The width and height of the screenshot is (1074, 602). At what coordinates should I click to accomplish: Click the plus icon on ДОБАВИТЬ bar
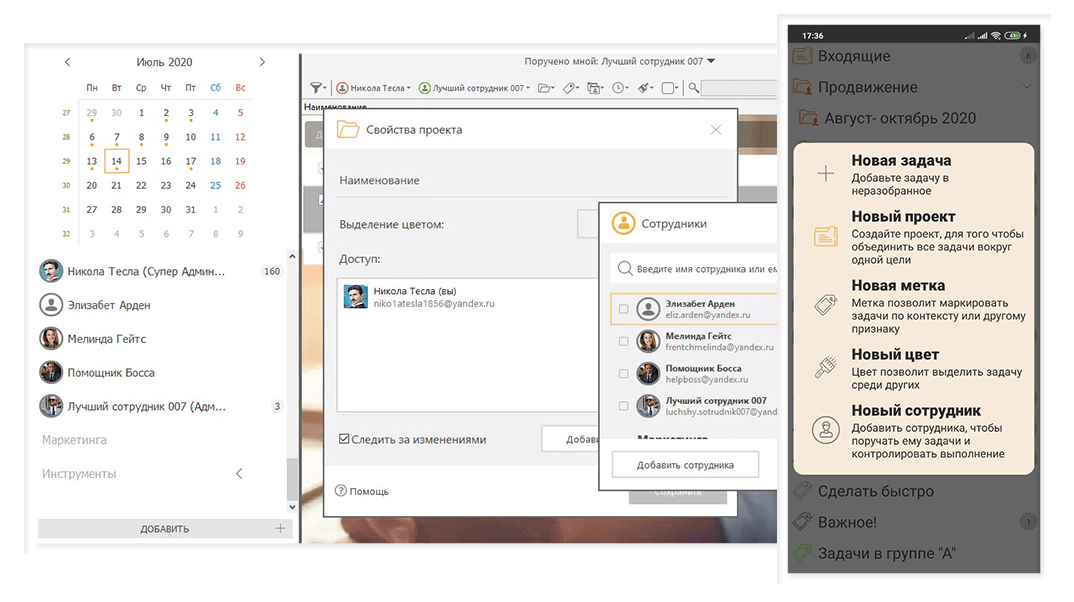(x=280, y=528)
